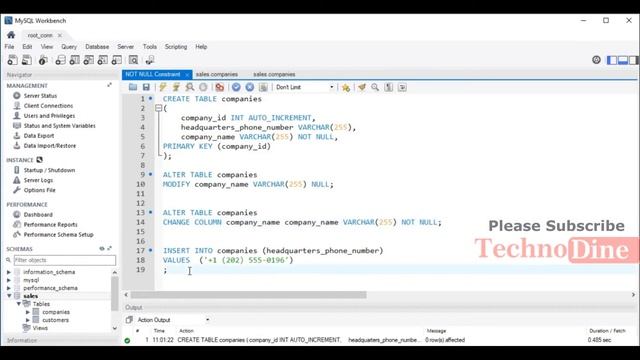Open the Scripting menu

pos(176,47)
